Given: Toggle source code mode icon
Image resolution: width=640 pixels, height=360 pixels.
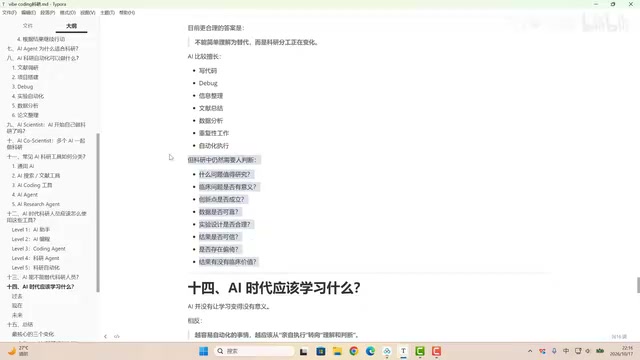Looking at the screenshot, I should (x=117, y=336).
